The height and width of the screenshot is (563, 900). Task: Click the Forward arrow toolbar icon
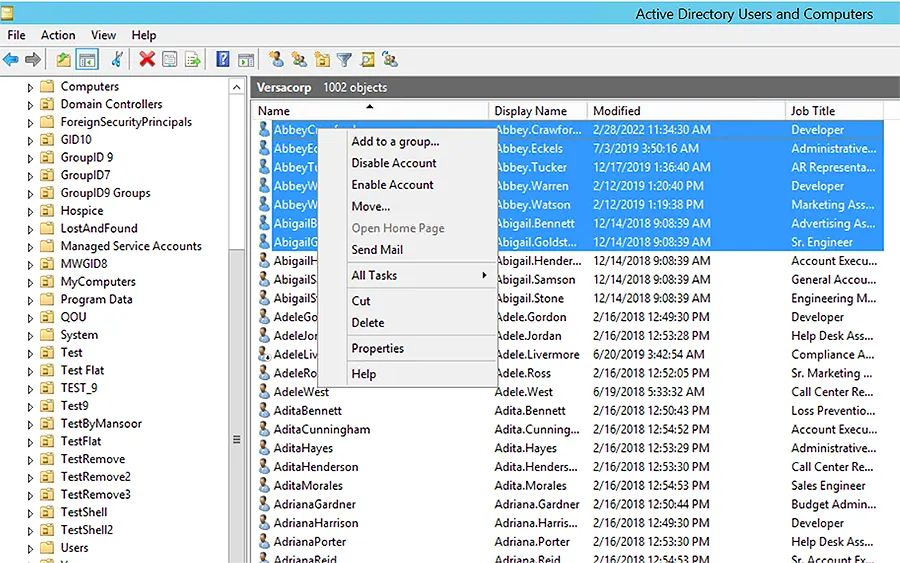coord(33,59)
